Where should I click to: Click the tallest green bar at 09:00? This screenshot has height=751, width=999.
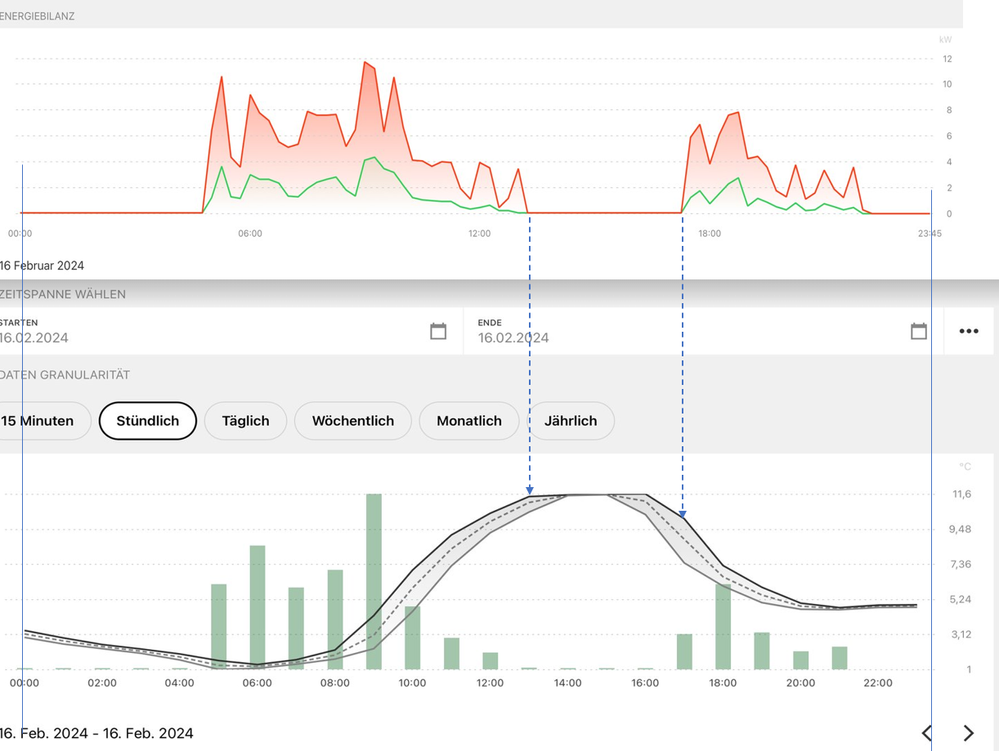point(374,580)
